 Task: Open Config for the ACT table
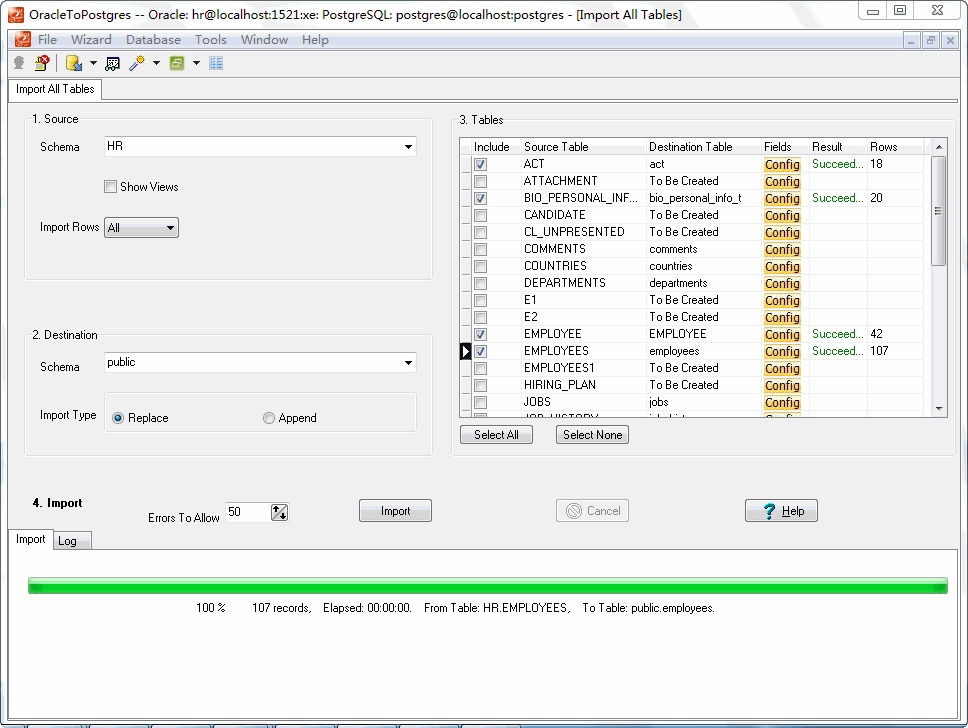pyautogui.click(x=782, y=164)
